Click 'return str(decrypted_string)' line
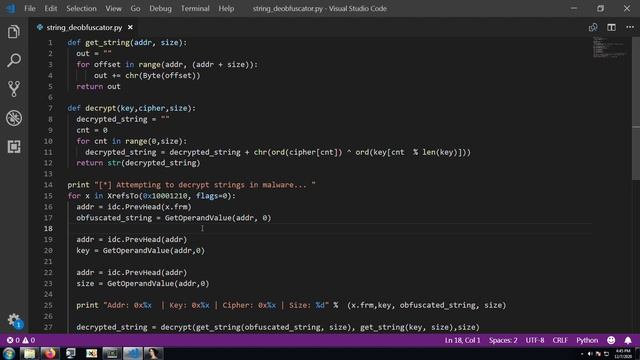 138,163
